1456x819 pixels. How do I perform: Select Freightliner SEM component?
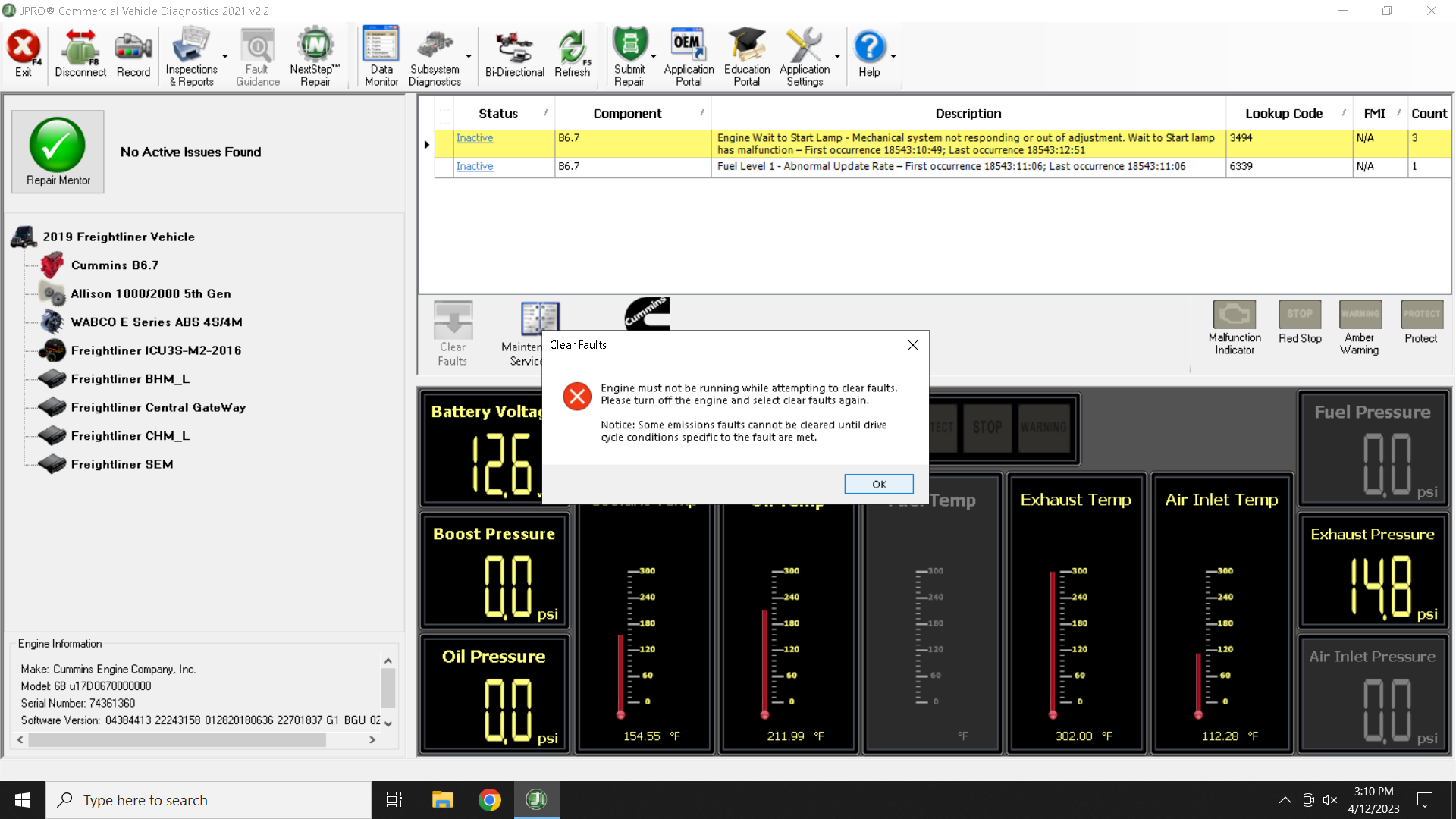pos(121,464)
